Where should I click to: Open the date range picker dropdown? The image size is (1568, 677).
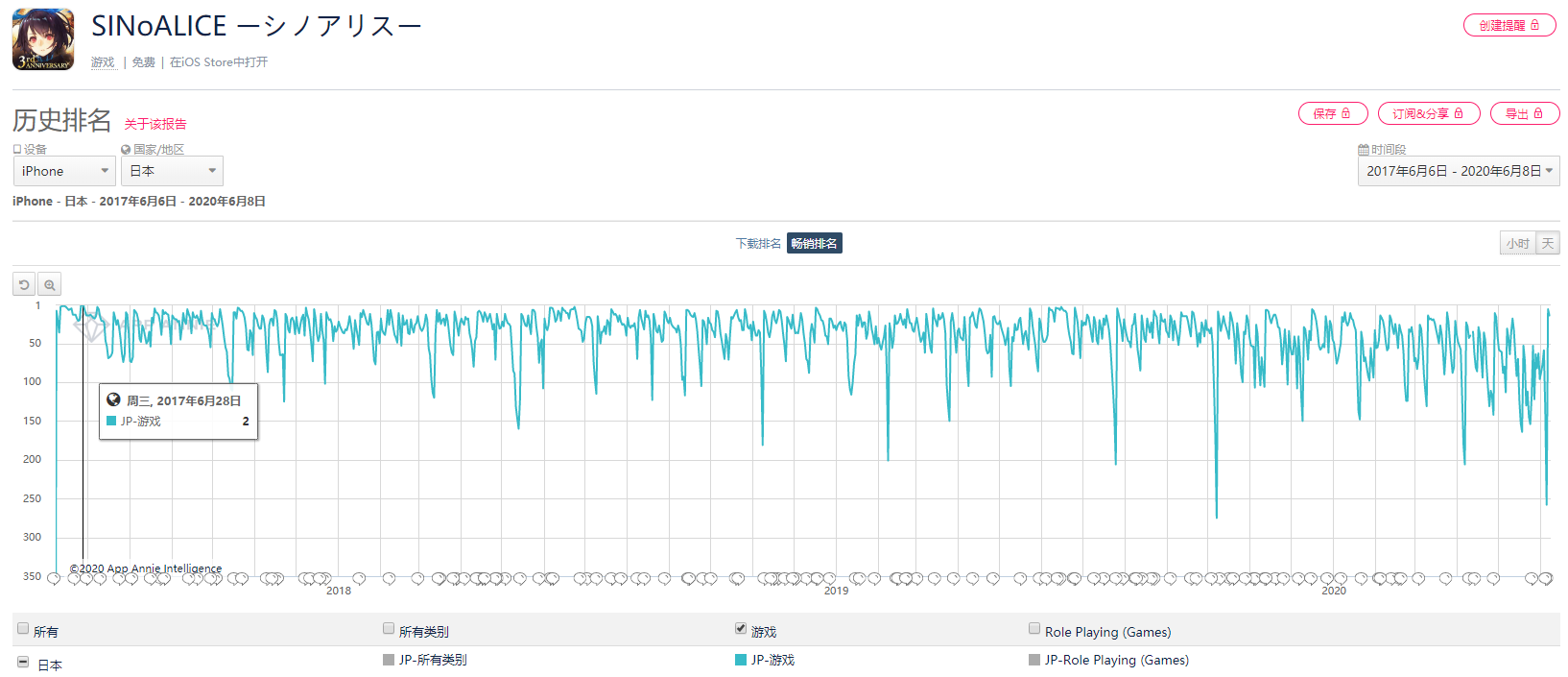pos(1459,171)
